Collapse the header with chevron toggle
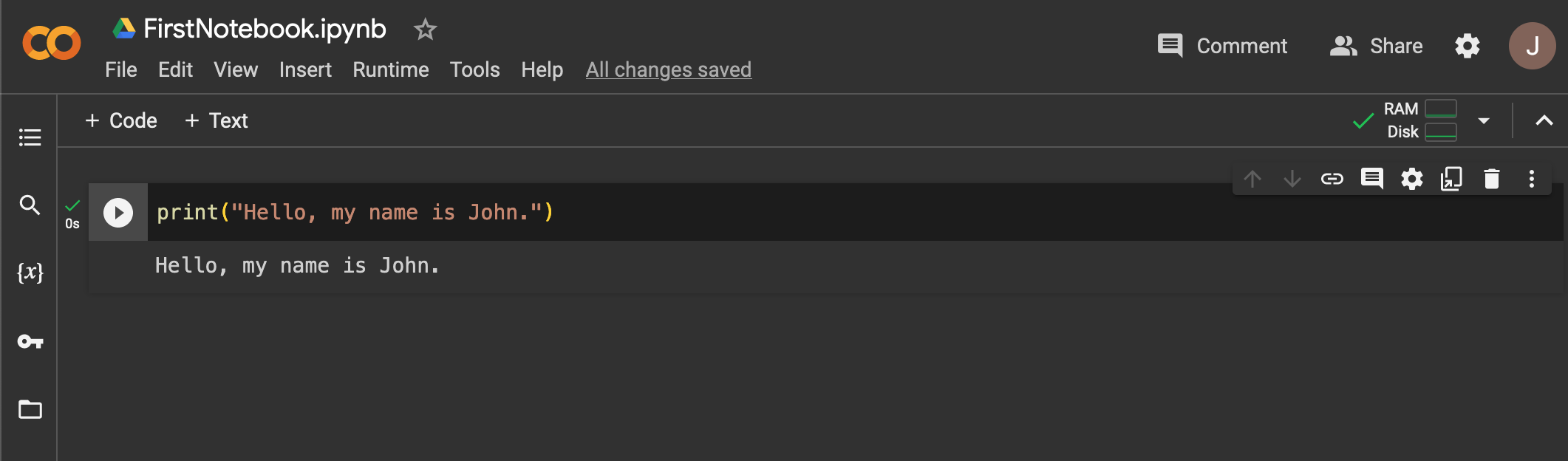The width and height of the screenshot is (1568, 461). pyautogui.click(x=1544, y=120)
